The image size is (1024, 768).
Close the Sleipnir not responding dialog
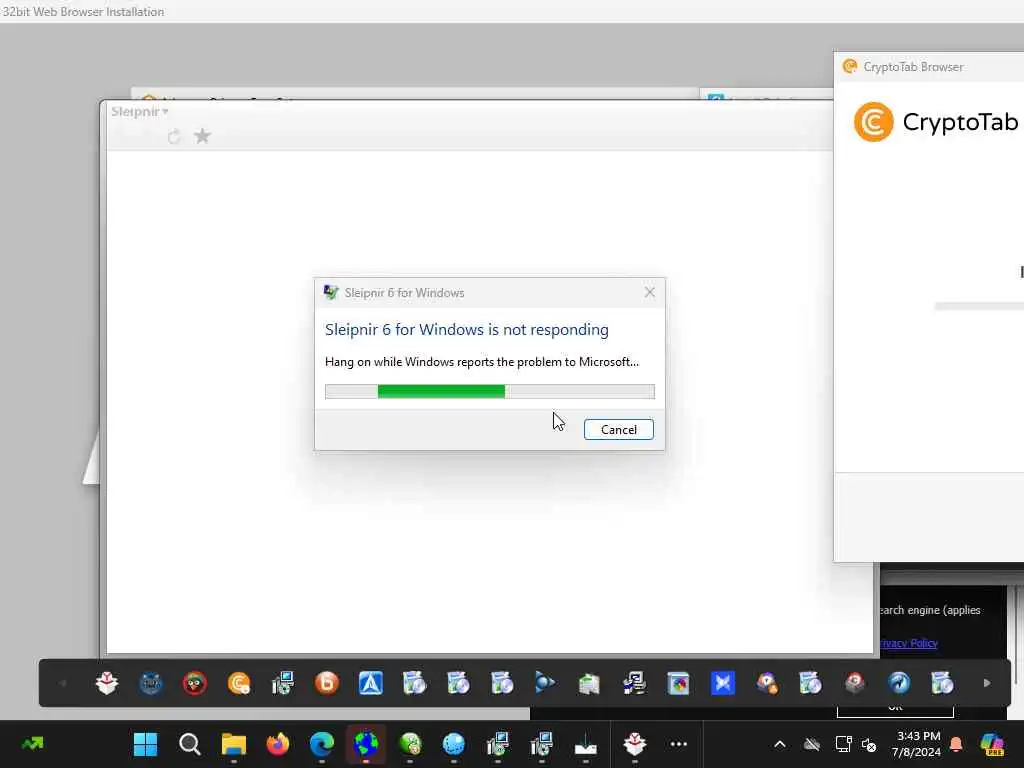click(649, 292)
